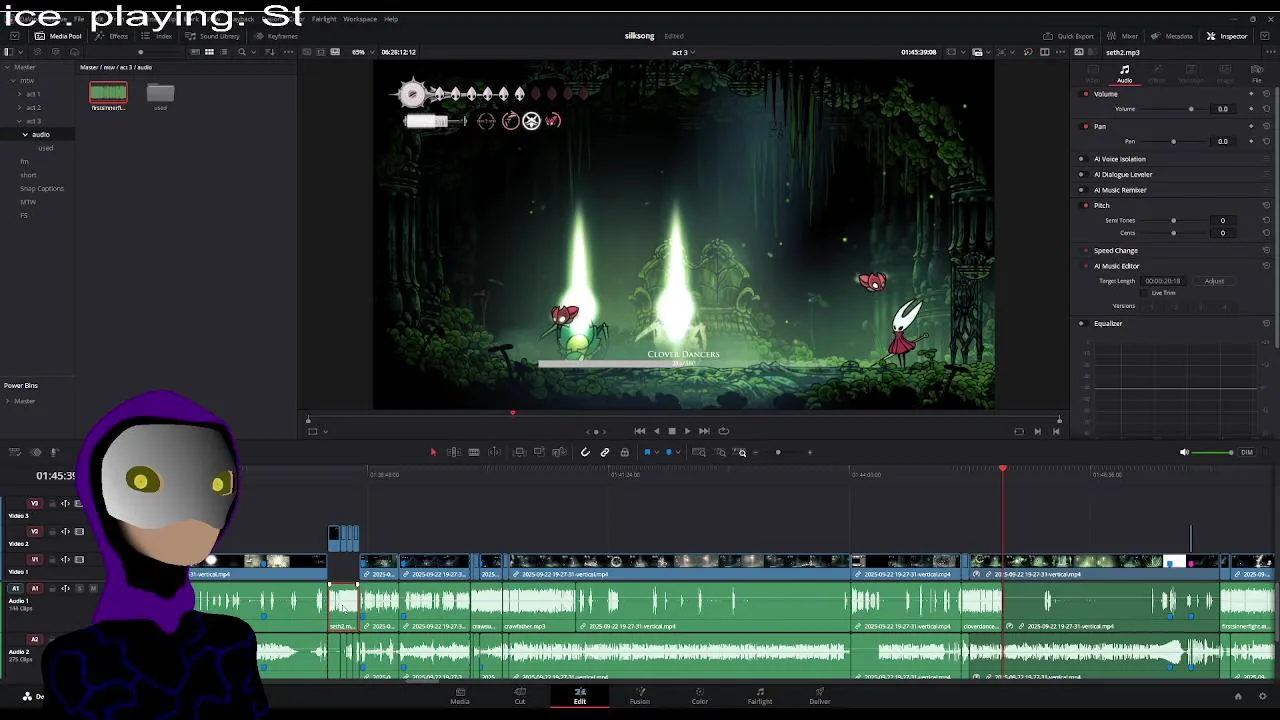Click the Pan slider handle
Viewport: 1280px width, 720px height.
[x=1174, y=142]
